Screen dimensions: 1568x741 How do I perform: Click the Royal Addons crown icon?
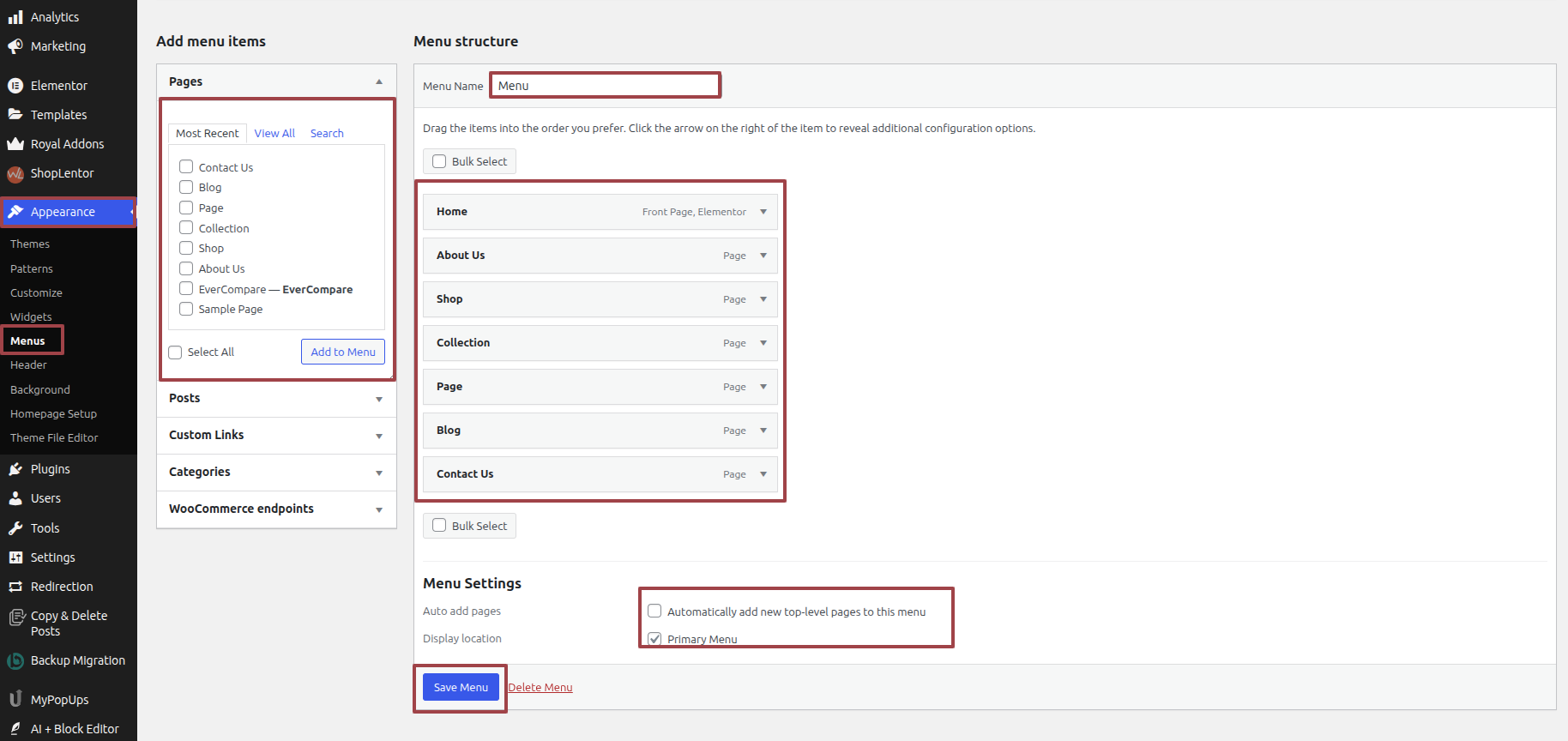[x=15, y=144]
